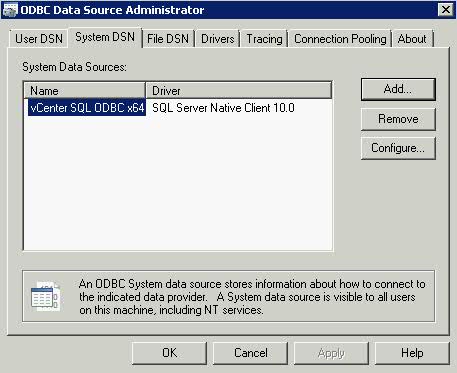This screenshot has width=457, height=373.
Task: Open the Tracing tab
Action: pos(264,39)
